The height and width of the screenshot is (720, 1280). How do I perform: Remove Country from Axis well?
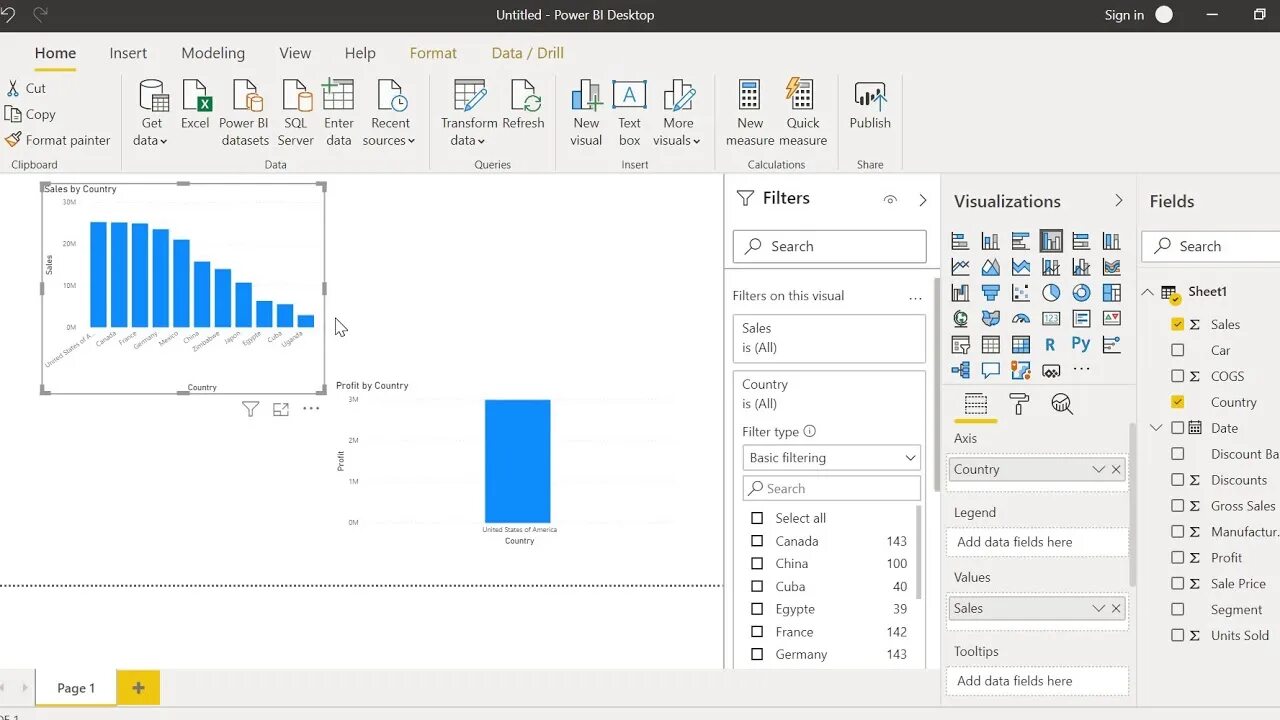tap(1117, 469)
